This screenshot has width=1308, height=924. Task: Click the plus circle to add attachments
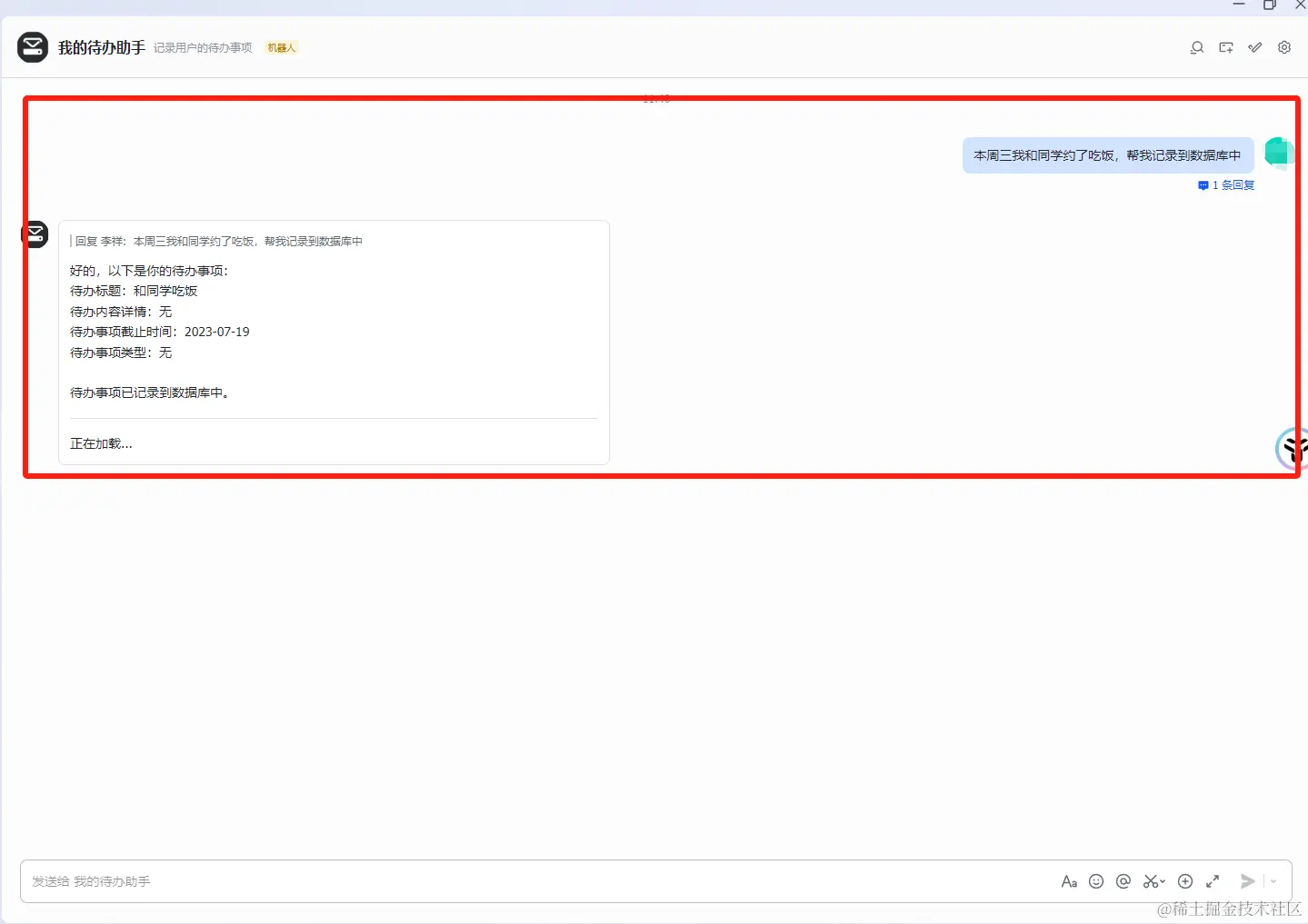(x=1185, y=881)
